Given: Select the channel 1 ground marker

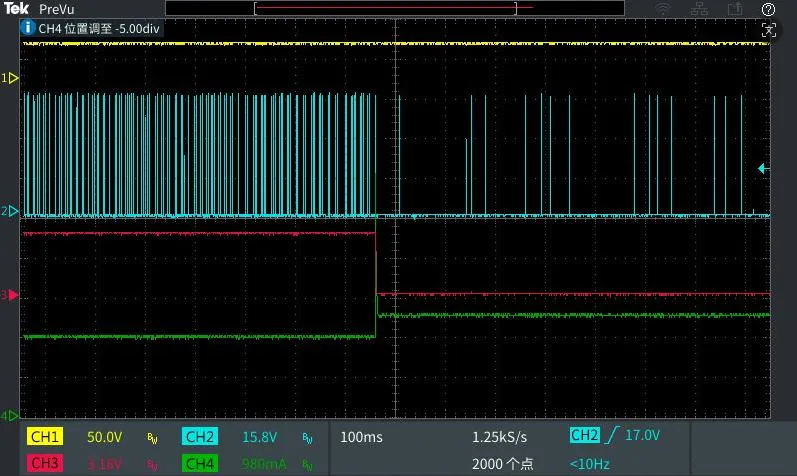Looking at the screenshot, I should point(10,78).
